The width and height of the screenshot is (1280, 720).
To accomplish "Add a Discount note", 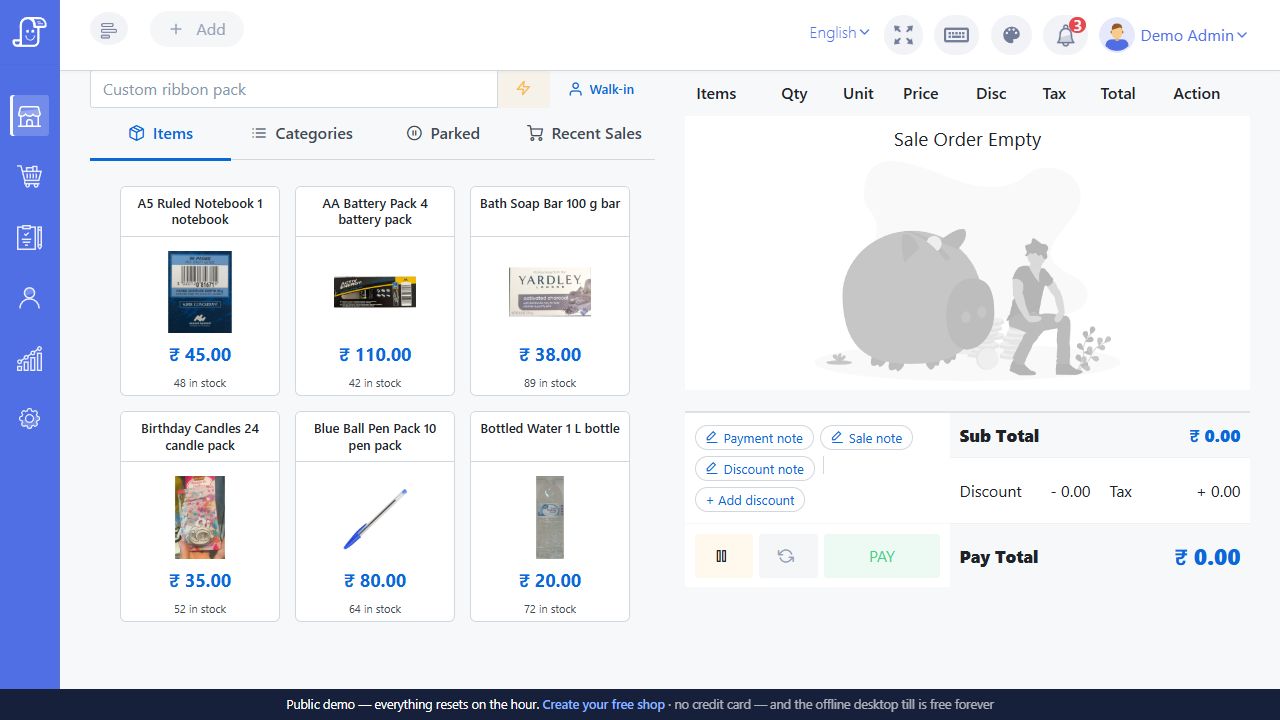I will (755, 469).
